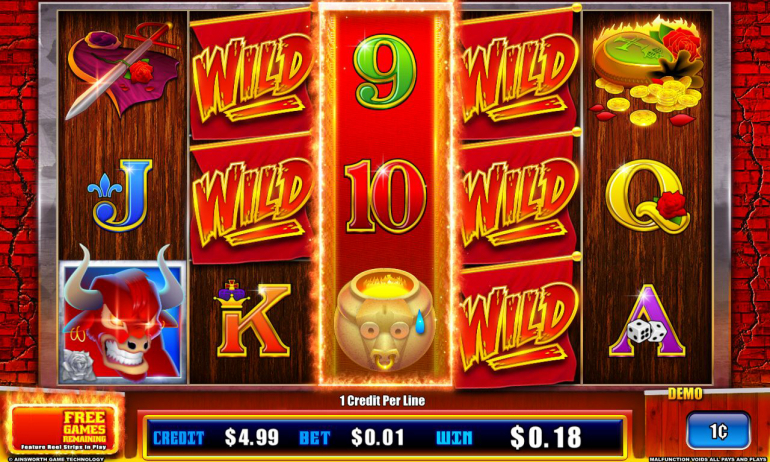Screen dimensions: 770x462
Task: Open the 1¢ denomination button
Action: click(x=718, y=431)
